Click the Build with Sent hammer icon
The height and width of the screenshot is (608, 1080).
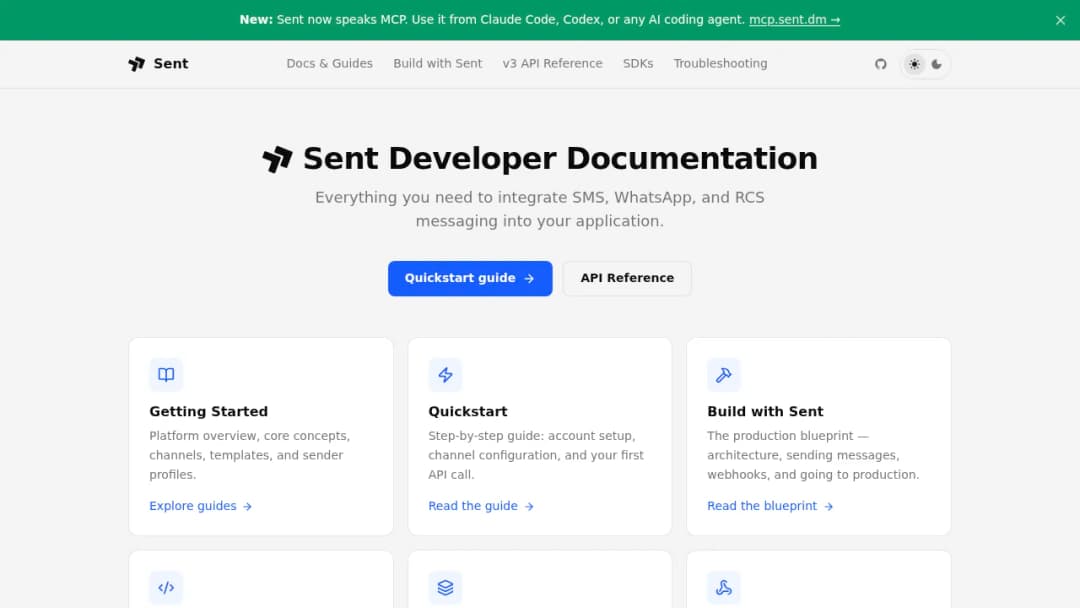[724, 375]
